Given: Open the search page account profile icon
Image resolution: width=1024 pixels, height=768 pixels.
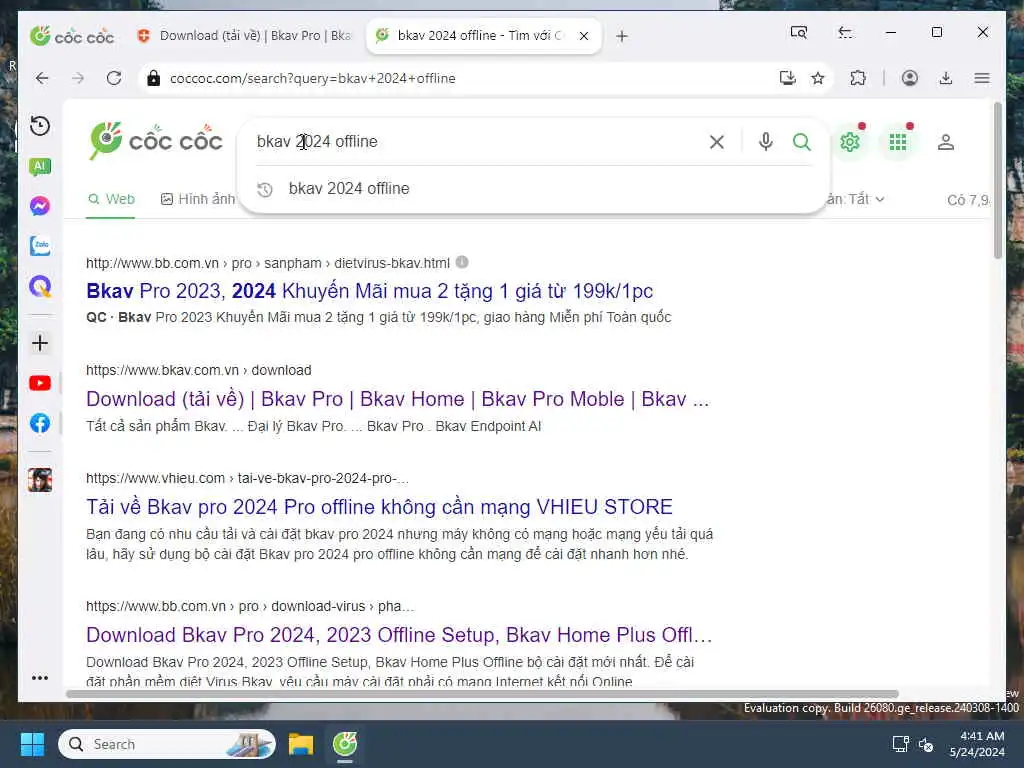Looking at the screenshot, I should point(946,142).
